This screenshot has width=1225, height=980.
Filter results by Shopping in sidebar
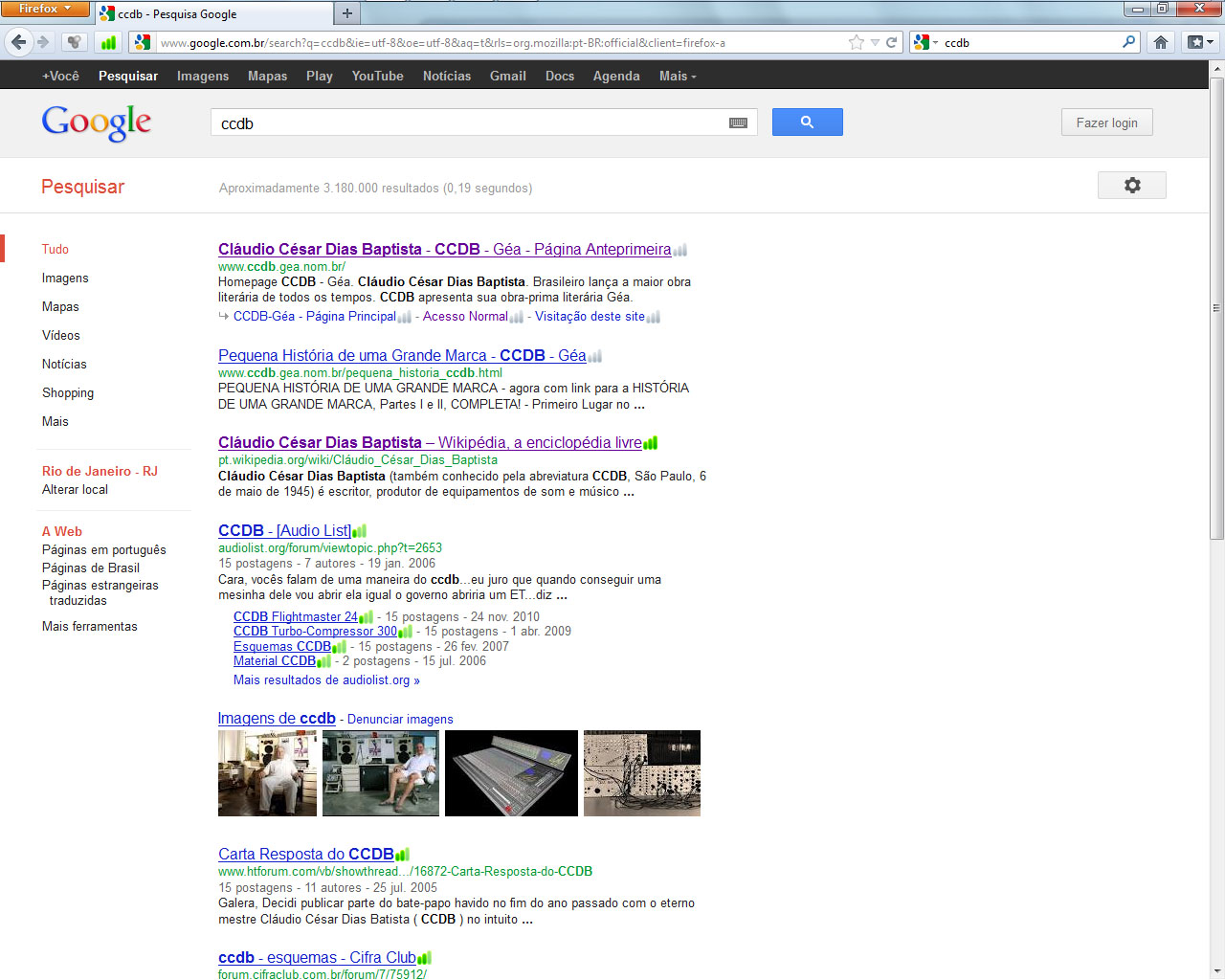coord(68,392)
